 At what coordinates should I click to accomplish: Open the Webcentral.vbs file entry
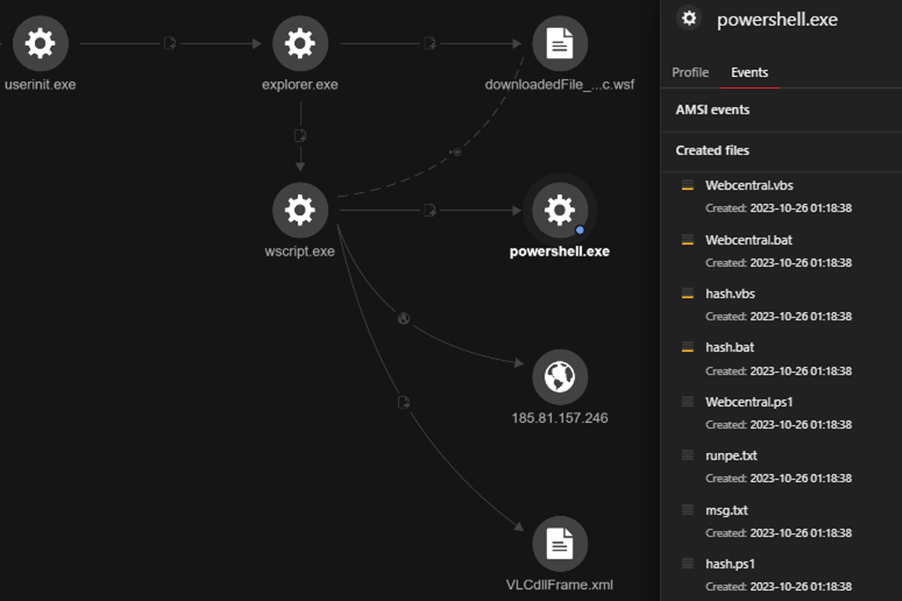[749, 186]
